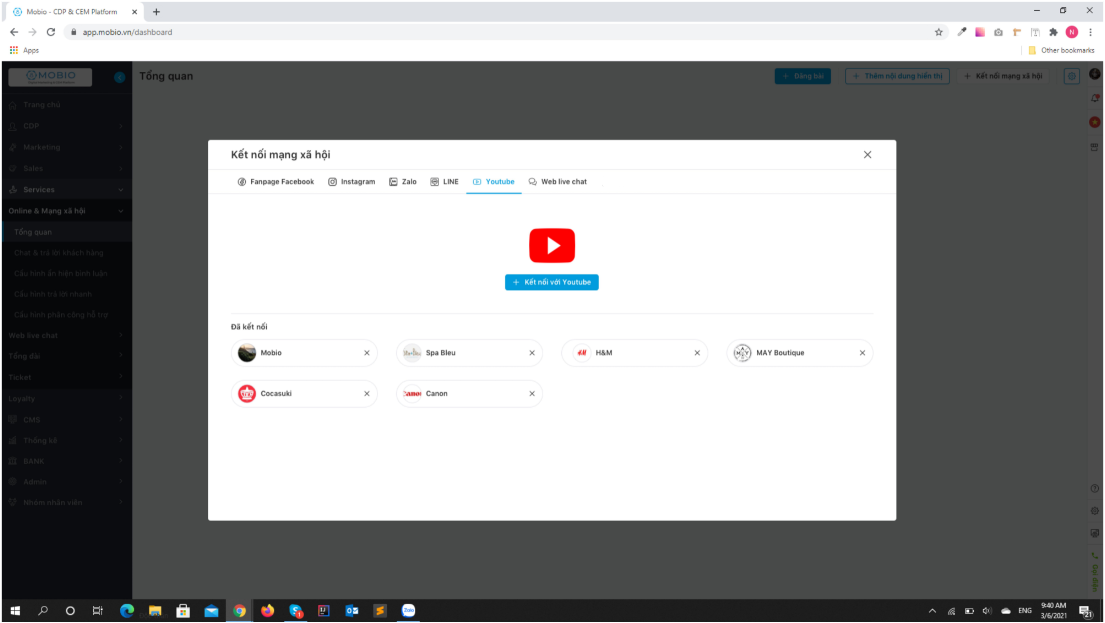Click the address bar URL
This screenshot has width=1105, height=623.
coord(128,32)
